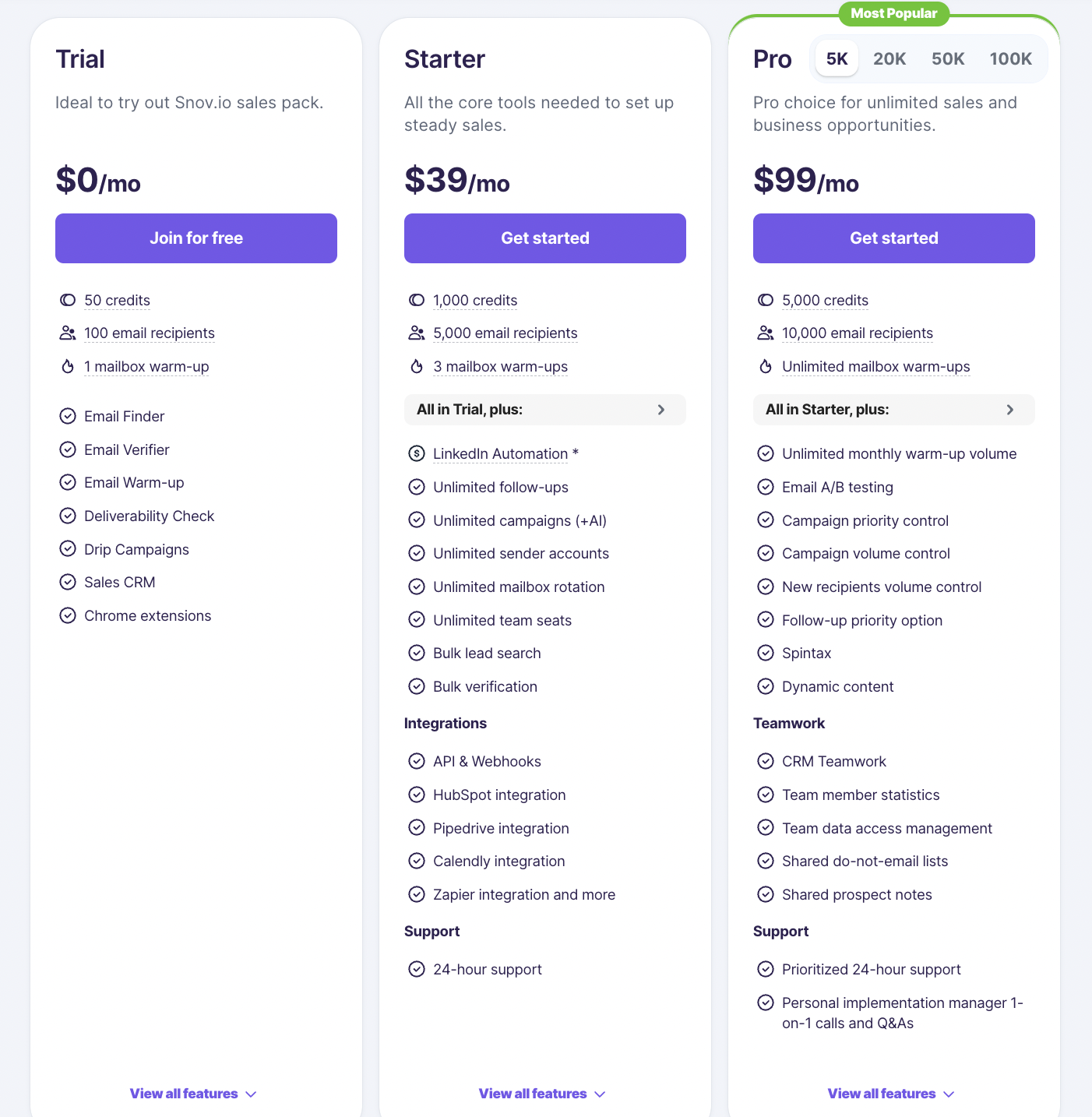Switch Pro pricing to the 50K tier
Image resolution: width=1092 pixels, height=1117 pixels.
point(948,58)
